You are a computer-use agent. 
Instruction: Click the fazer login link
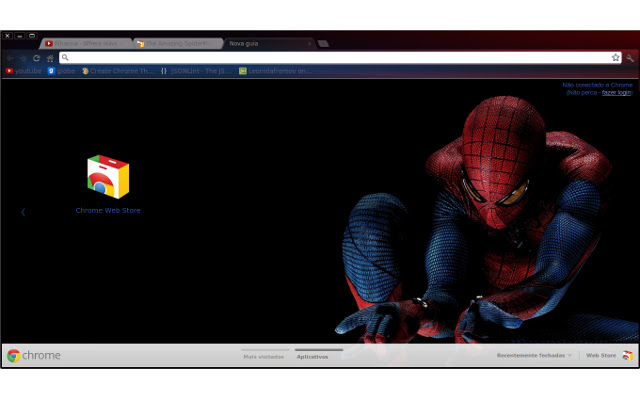(x=618, y=92)
